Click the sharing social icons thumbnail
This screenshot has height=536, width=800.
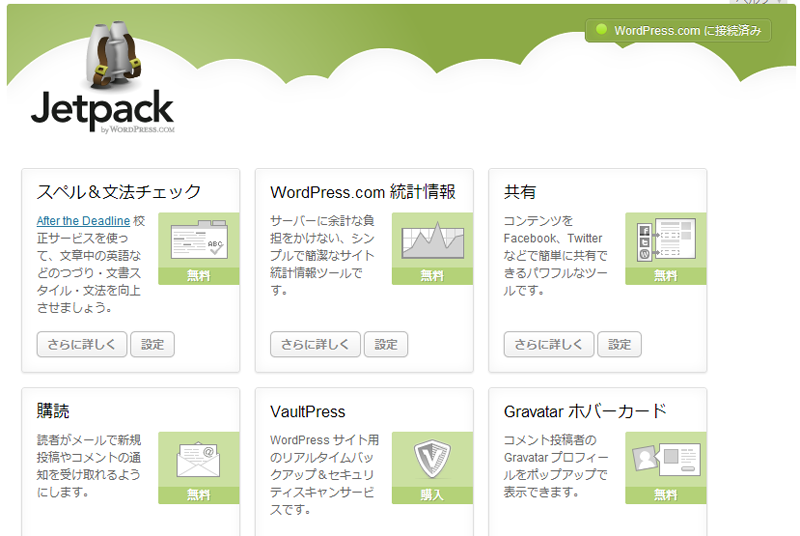coord(666,240)
